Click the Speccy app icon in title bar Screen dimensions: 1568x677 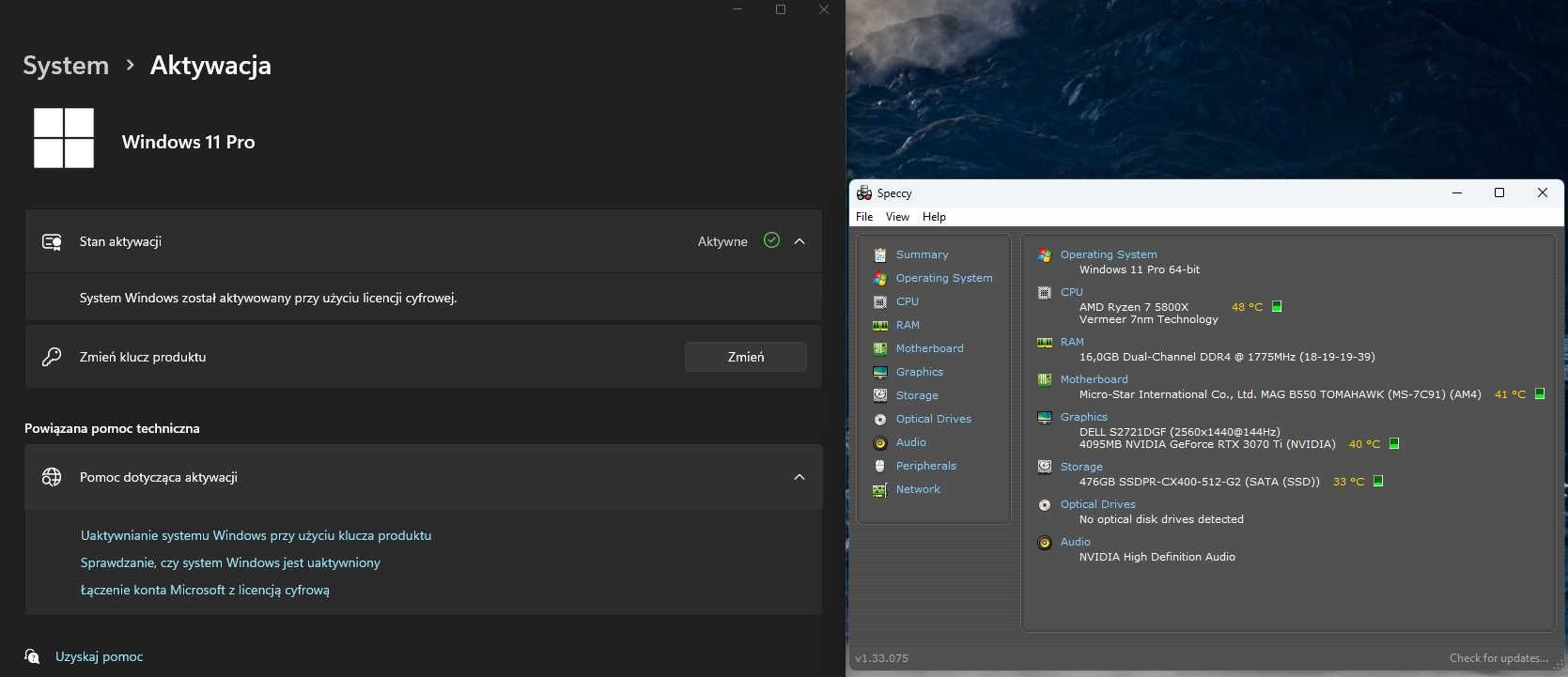click(x=864, y=192)
